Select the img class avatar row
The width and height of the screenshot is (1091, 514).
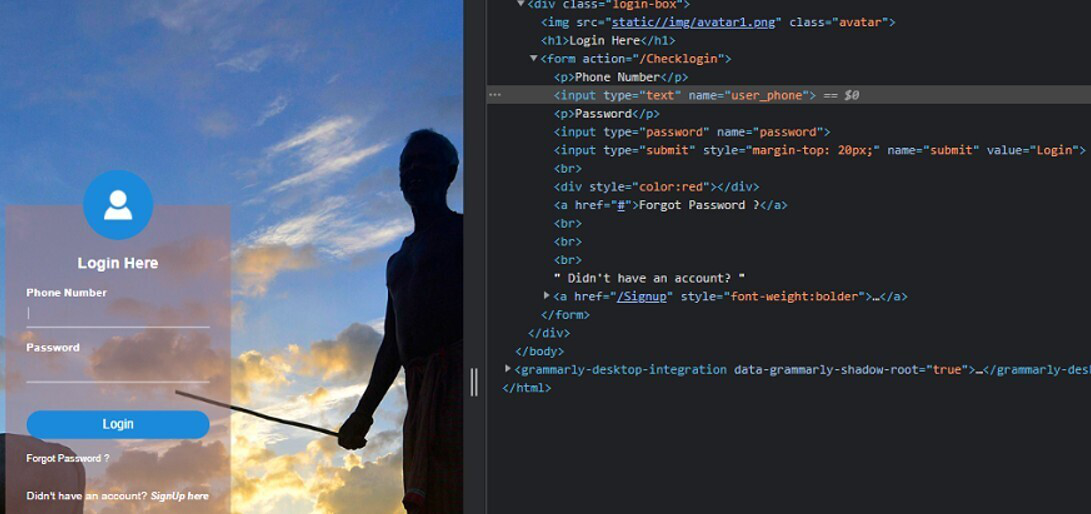point(718,22)
